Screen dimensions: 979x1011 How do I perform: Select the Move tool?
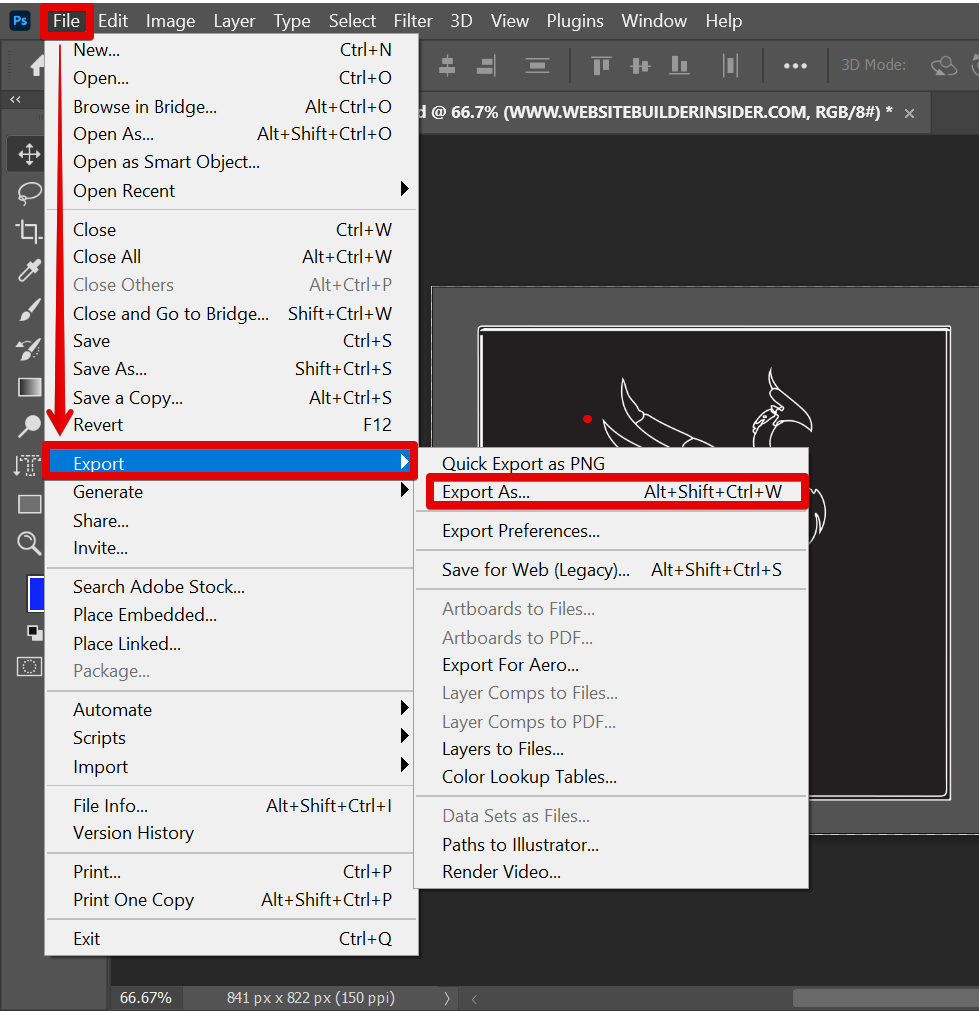pos(29,154)
